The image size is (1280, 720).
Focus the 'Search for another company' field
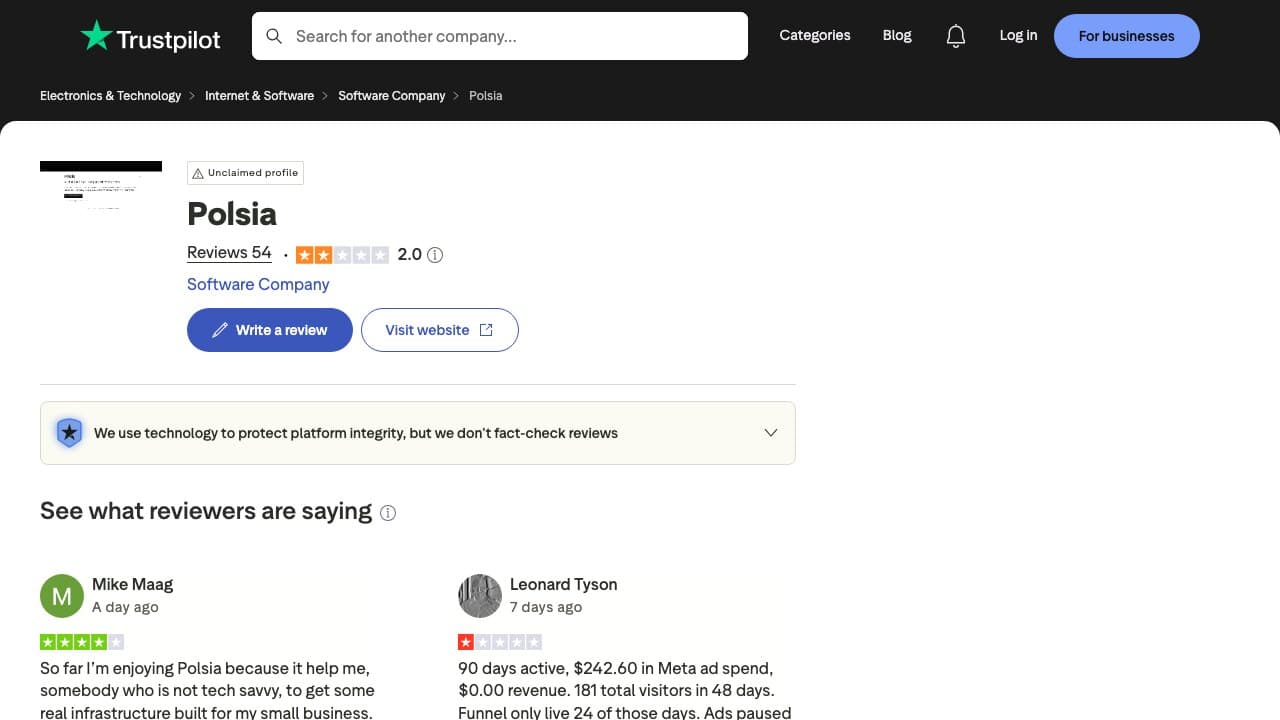(x=500, y=36)
